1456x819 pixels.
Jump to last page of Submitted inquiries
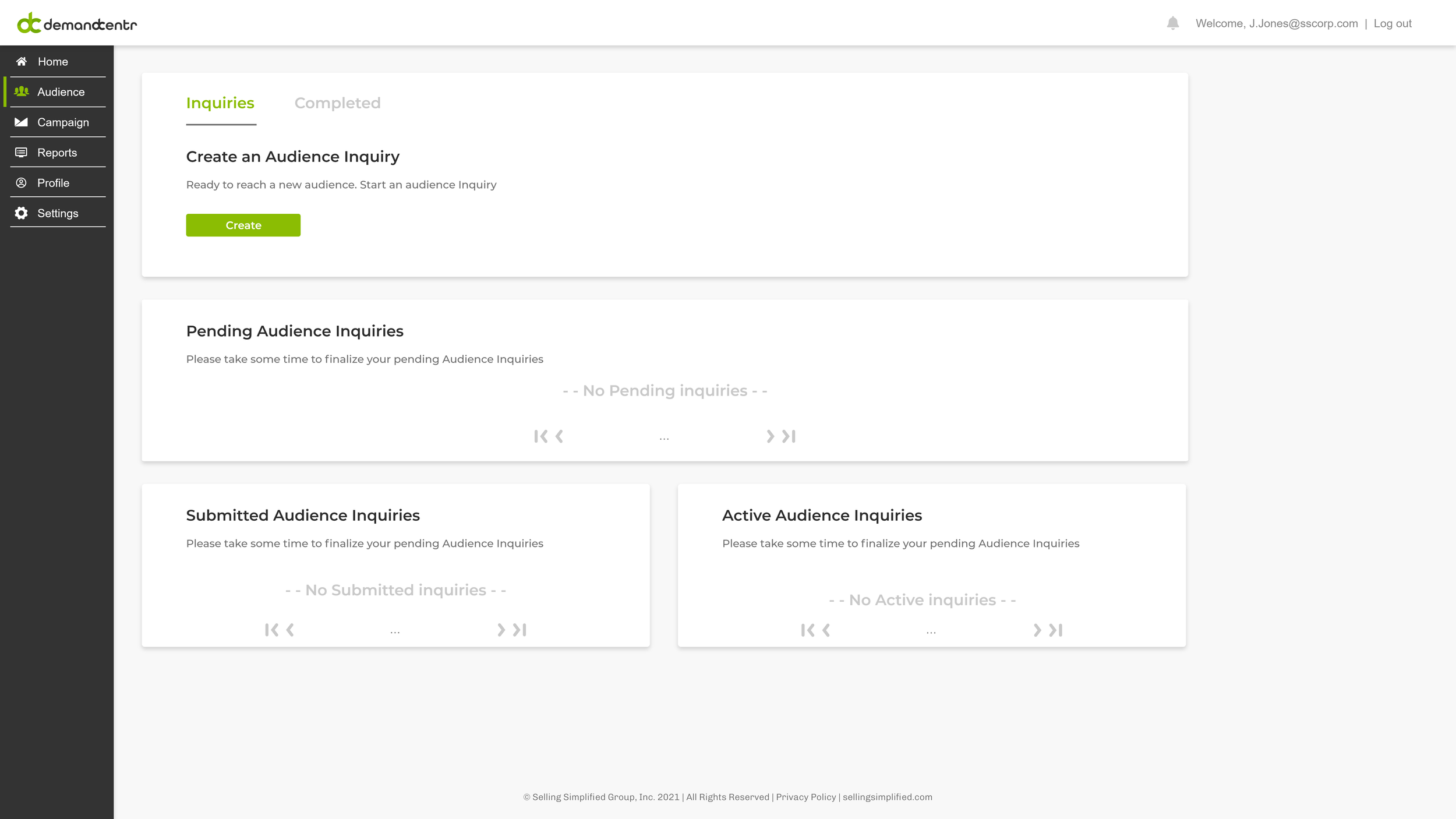(520, 630)
